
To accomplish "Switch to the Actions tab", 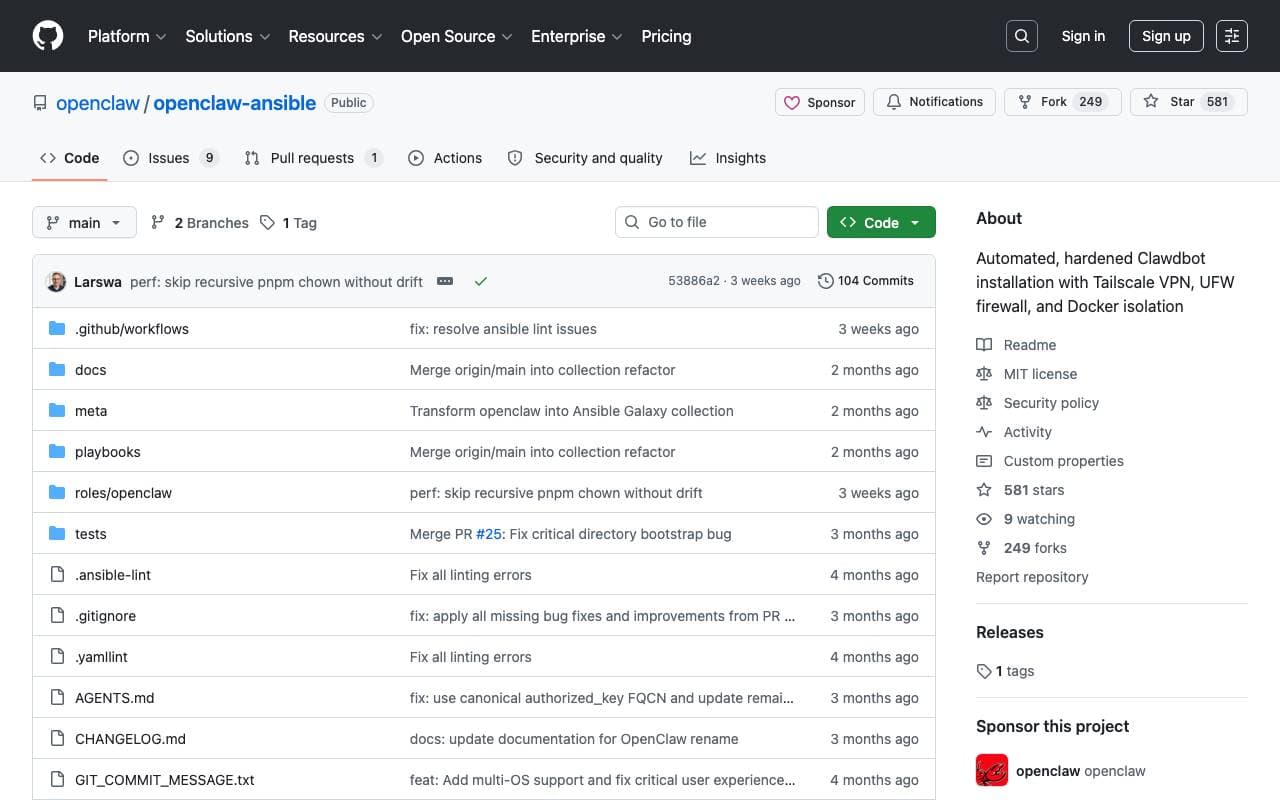I will coord(445,158).
